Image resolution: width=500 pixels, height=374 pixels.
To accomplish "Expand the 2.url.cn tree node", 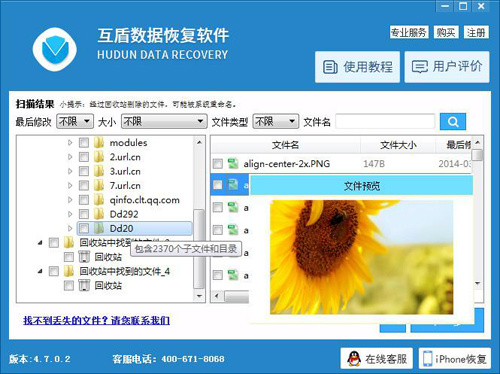I will coord(70,157).
